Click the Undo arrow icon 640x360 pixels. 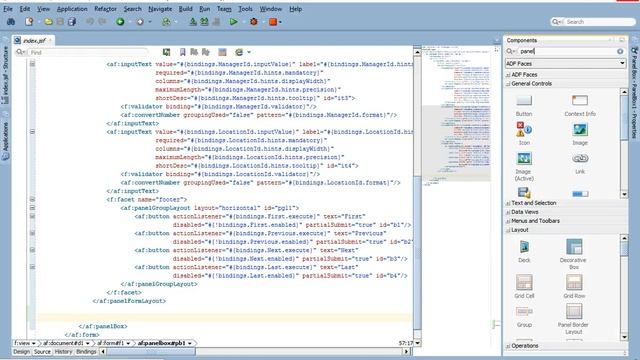click(90, 22)
